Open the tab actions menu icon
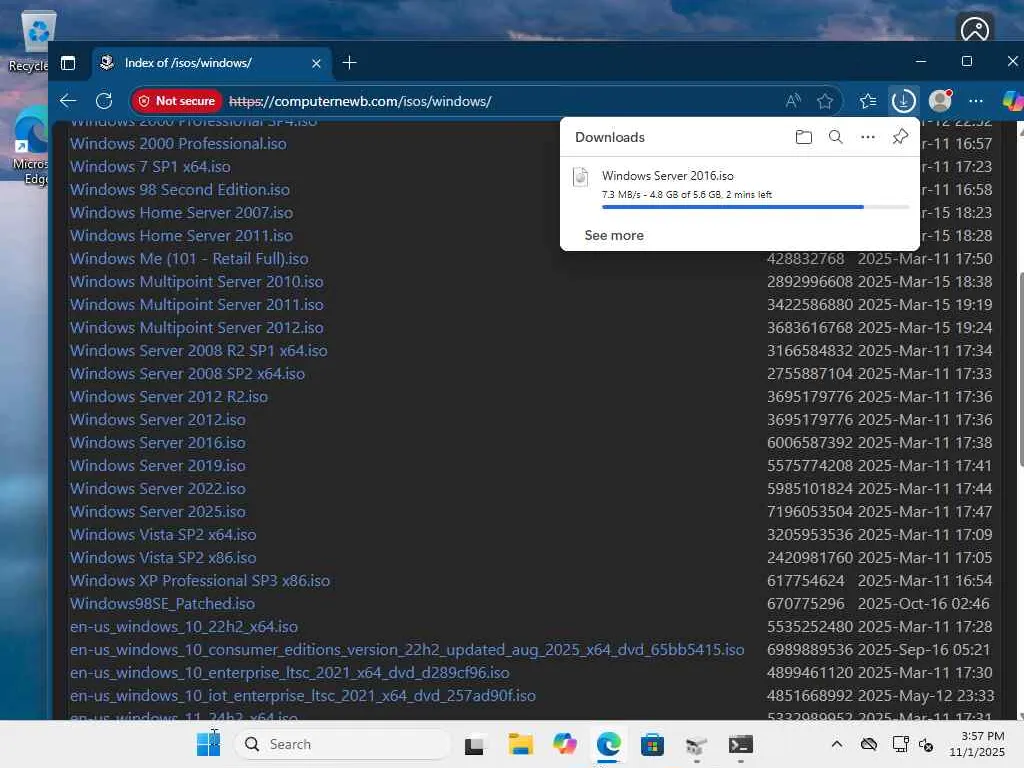The width and height of the screenshot is (1024, 768). point(68,63)
